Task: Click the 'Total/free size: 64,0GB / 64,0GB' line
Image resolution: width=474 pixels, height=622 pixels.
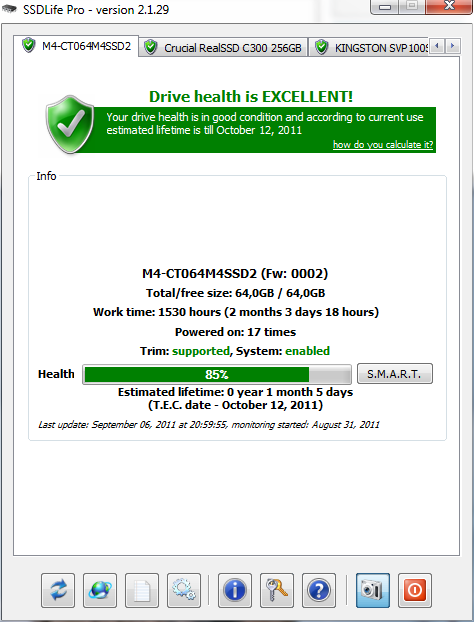Action: [236, 293]
